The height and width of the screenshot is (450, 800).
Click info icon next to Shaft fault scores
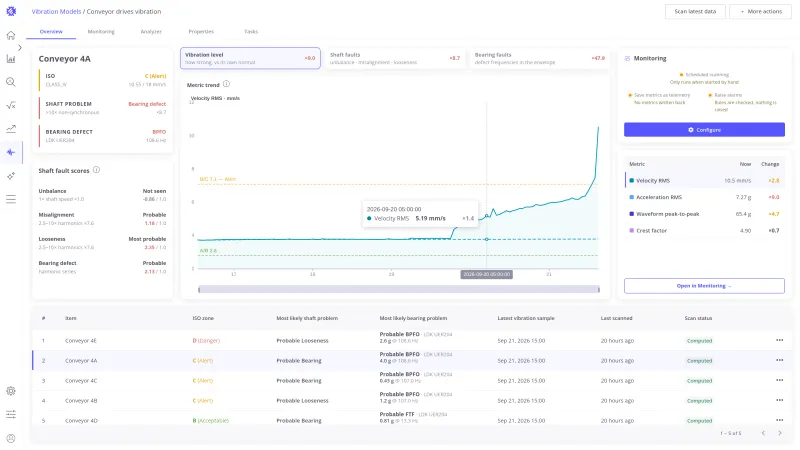tap(96, 170)
